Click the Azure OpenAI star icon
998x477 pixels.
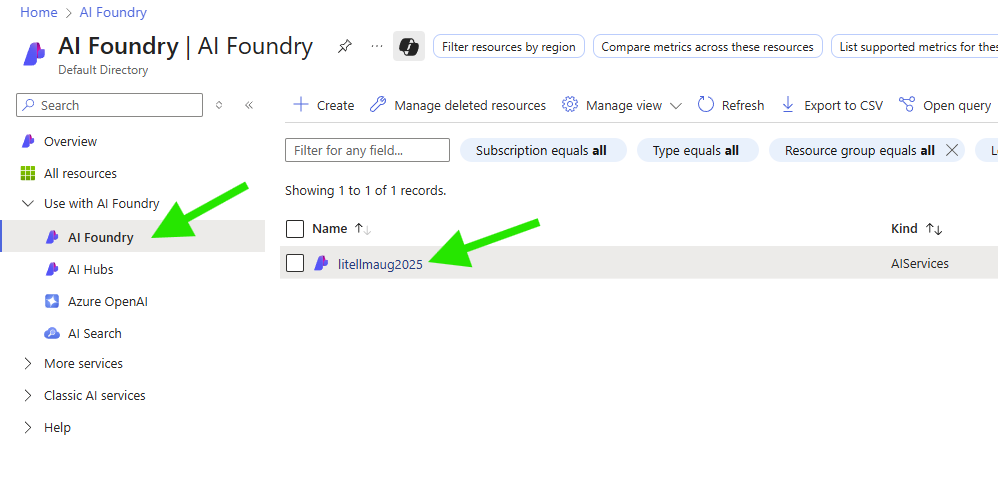click(x=52, y=301)
